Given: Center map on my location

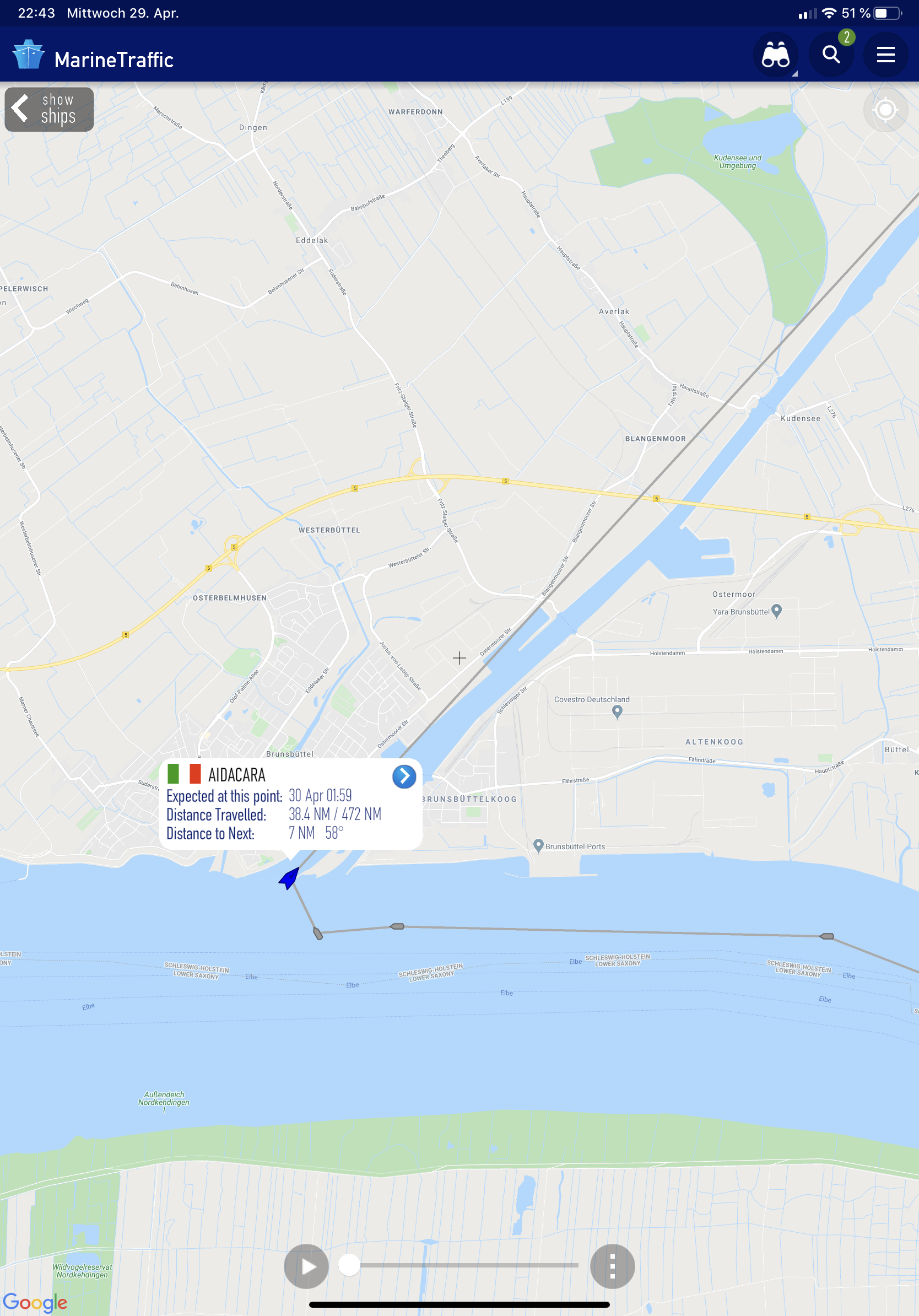Looking at the screenshot, I should pos(886,110).
